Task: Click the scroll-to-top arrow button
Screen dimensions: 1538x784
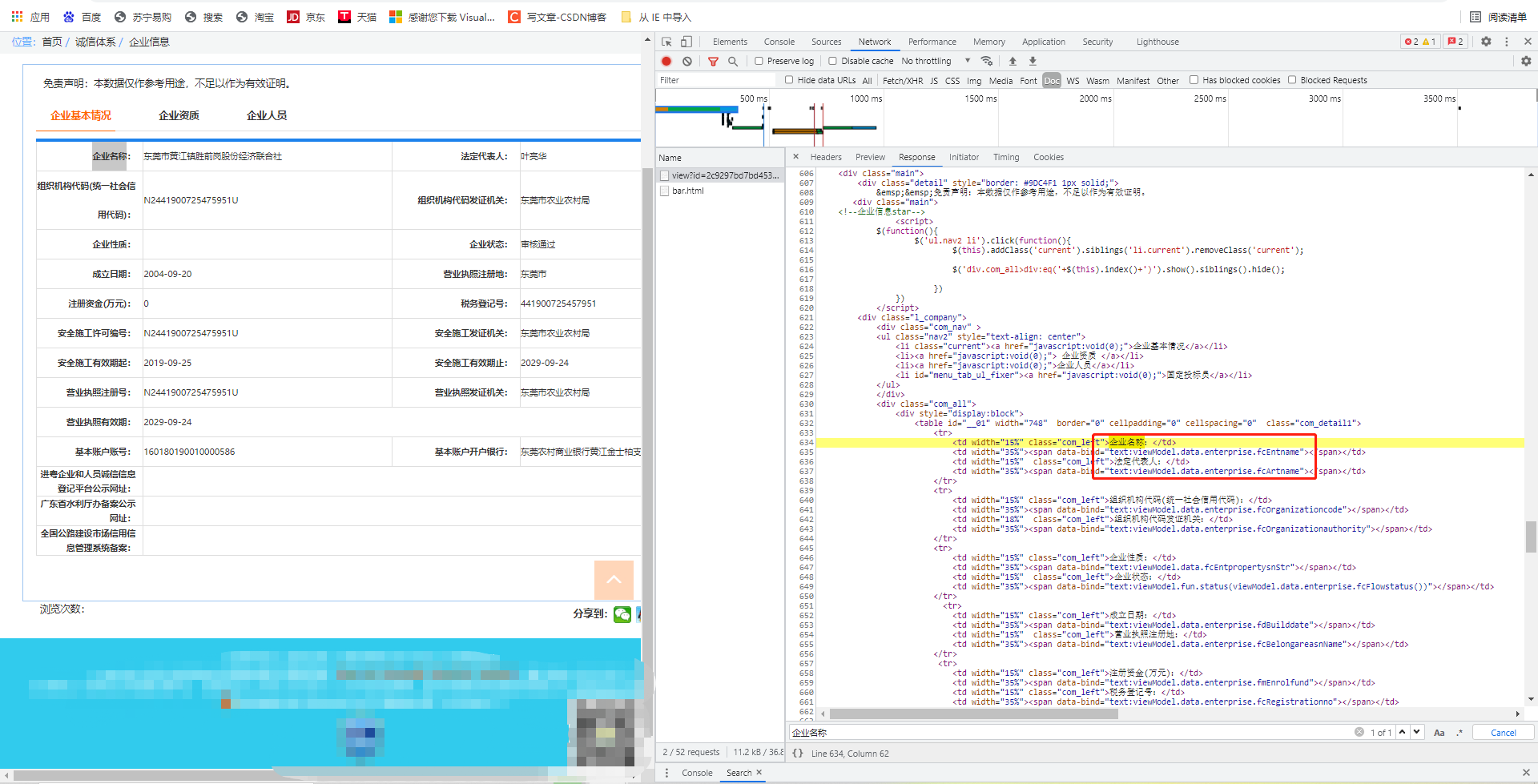Action: click(614, 580)
